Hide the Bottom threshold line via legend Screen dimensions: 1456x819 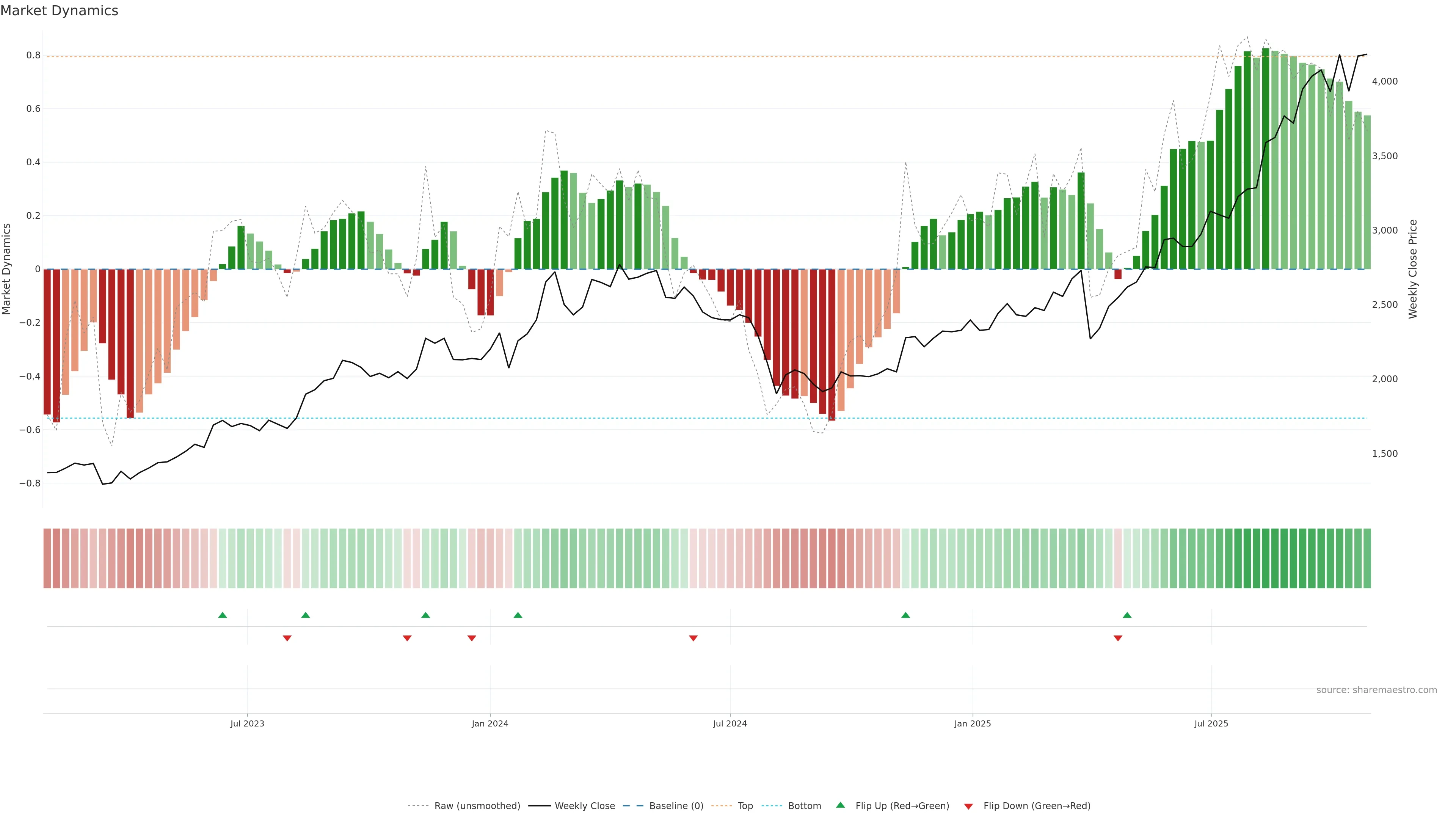pyautogui.click(x=804, y=806)
